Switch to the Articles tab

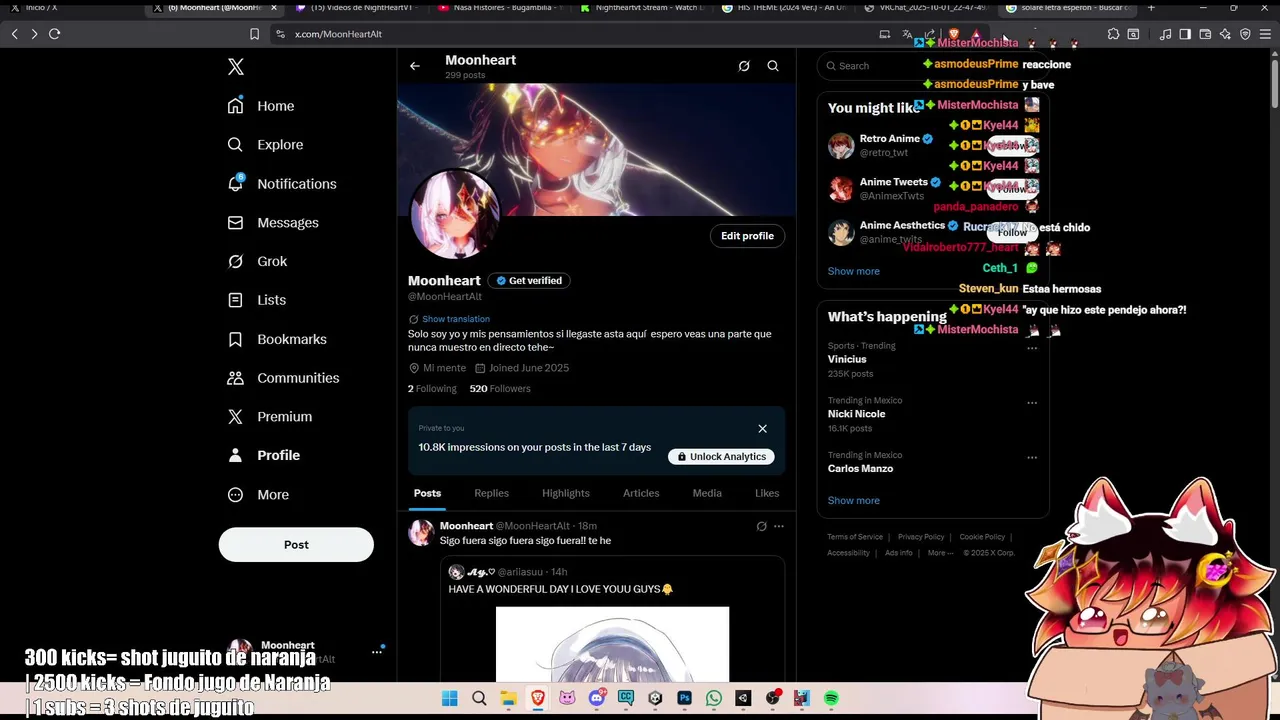[x=641, y=493]
